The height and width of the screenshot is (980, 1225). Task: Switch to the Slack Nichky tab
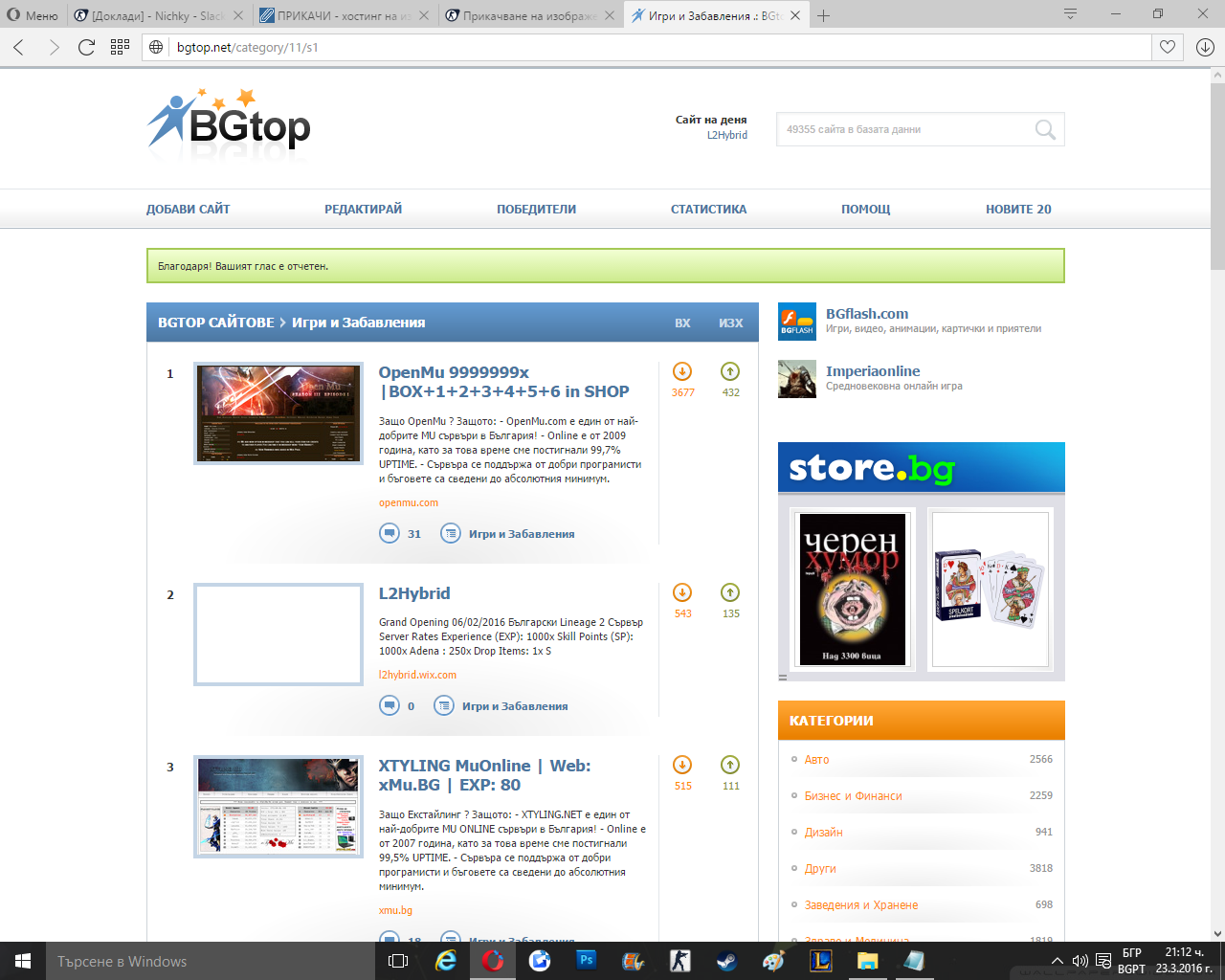click(x=159, y=15)
